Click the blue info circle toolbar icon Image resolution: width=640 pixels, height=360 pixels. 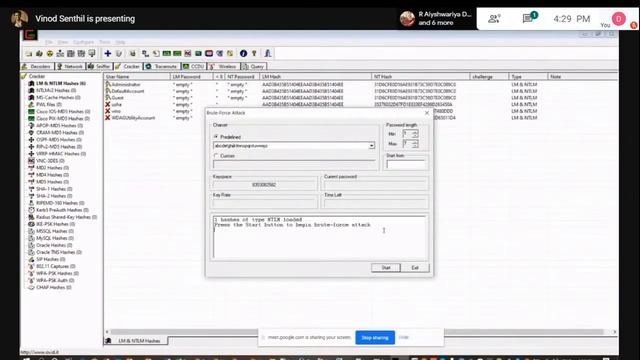243,53
